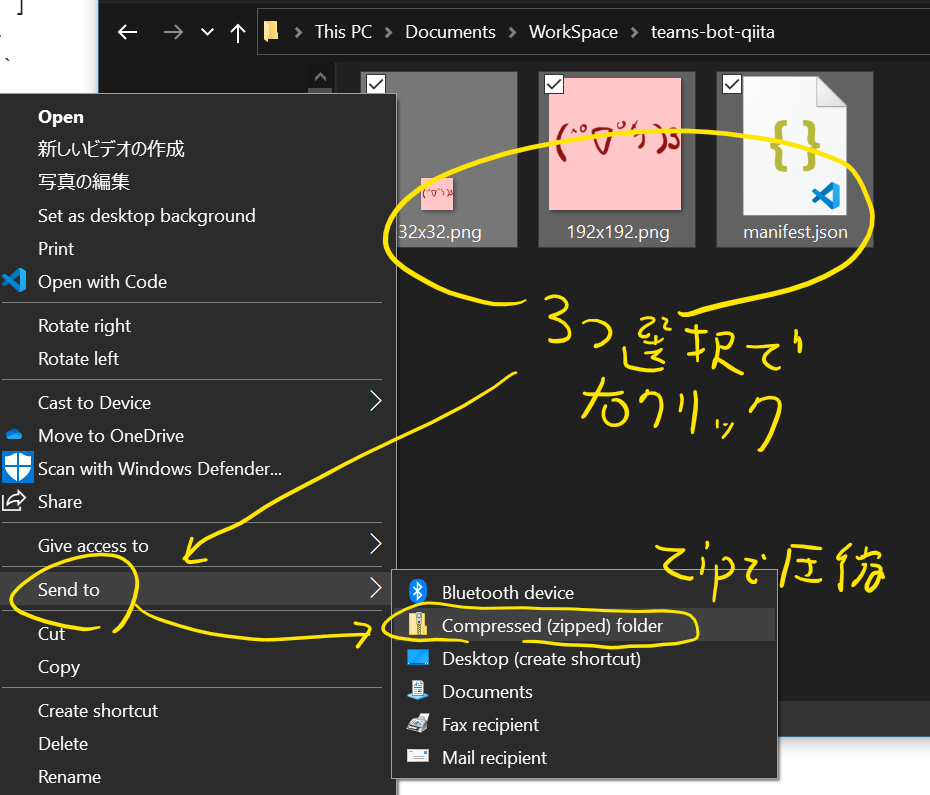Select the 192x192.png pink thumbnail

[615, 144]
